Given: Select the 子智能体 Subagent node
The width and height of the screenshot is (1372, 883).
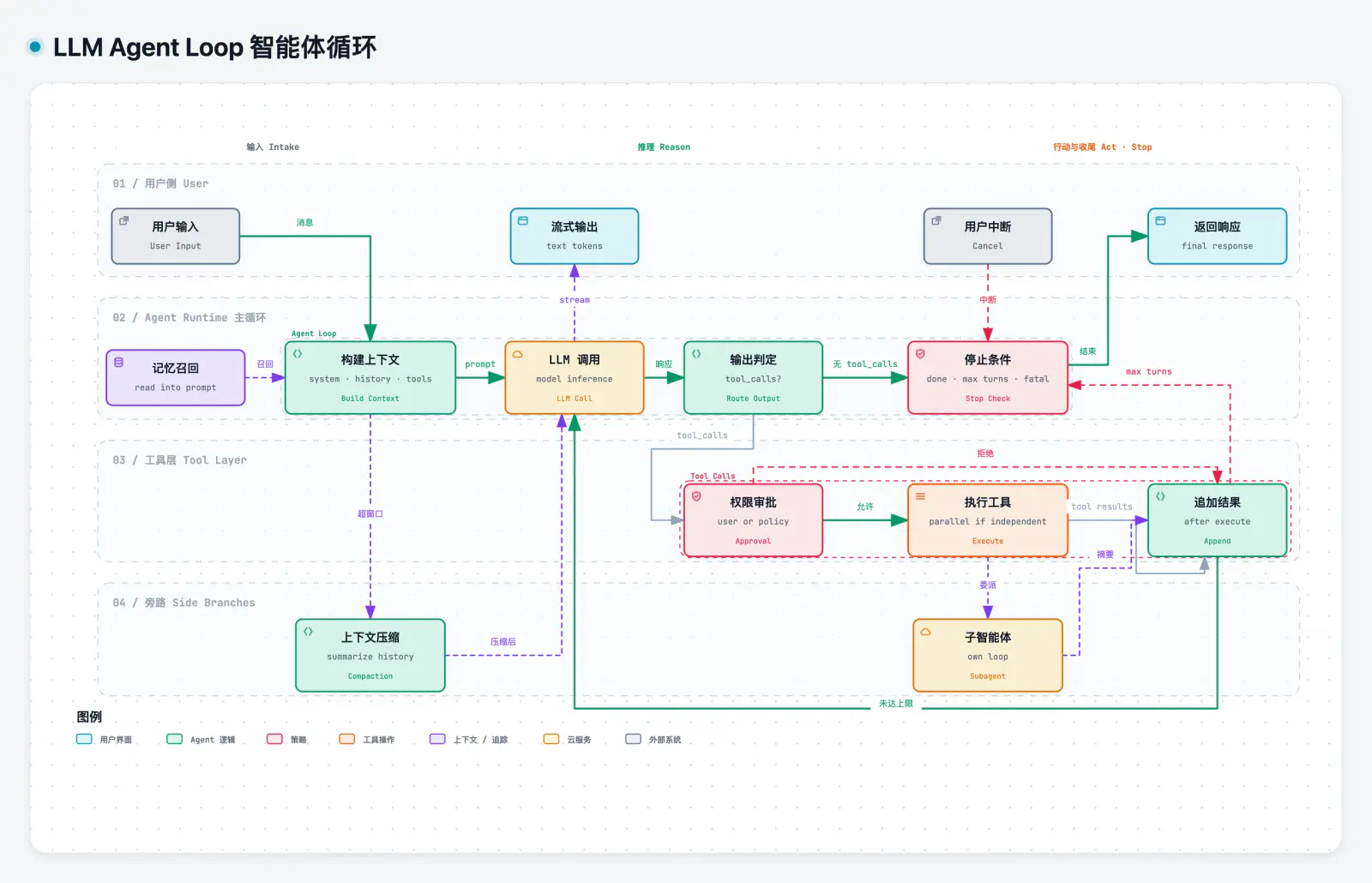Looking at the screenshot, I should point(988,655).
